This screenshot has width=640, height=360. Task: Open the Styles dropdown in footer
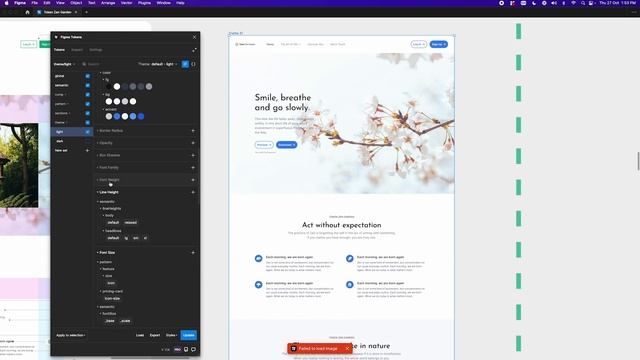[x=171, y=335]
